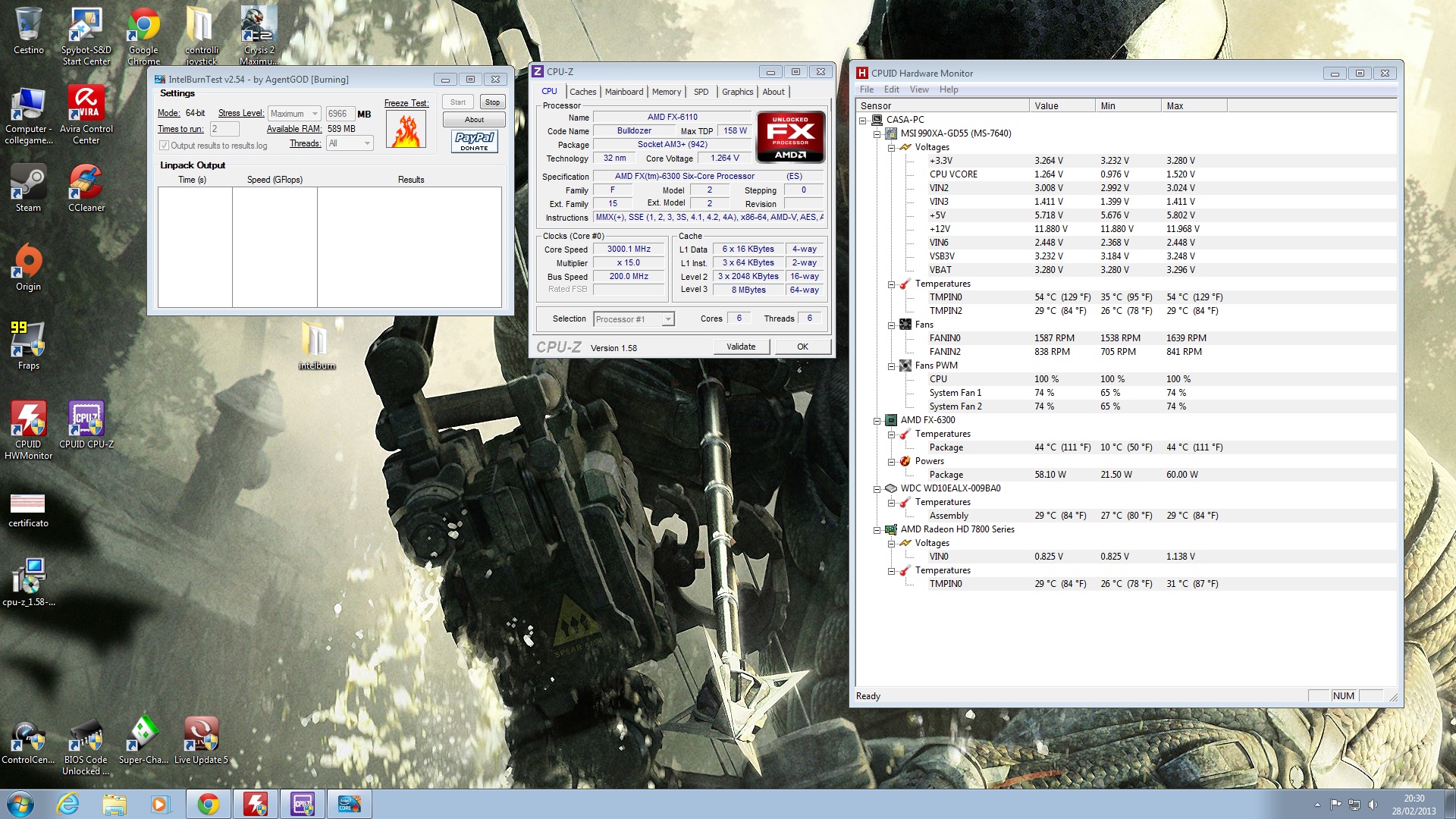This screenshot has height=819, width=1456.
Task: Click the Validate button in CPU-Z
Action: pos(741,347)
